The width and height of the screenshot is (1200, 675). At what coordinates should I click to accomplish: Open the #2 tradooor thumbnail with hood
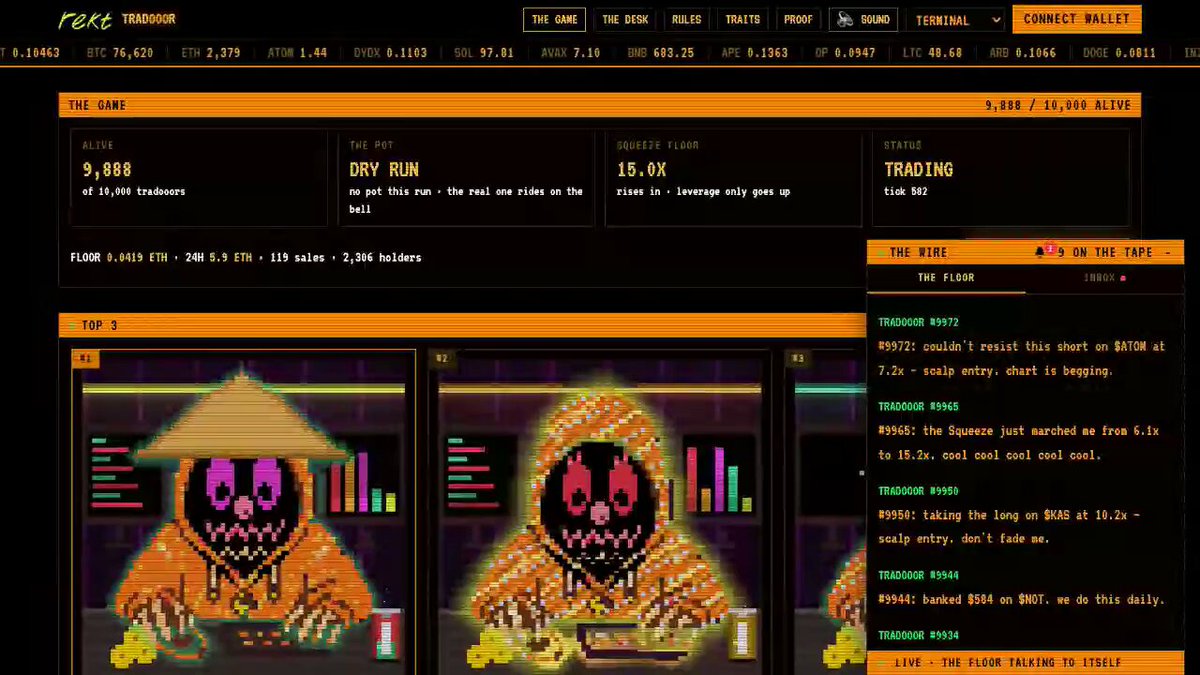tap(599, 511)
